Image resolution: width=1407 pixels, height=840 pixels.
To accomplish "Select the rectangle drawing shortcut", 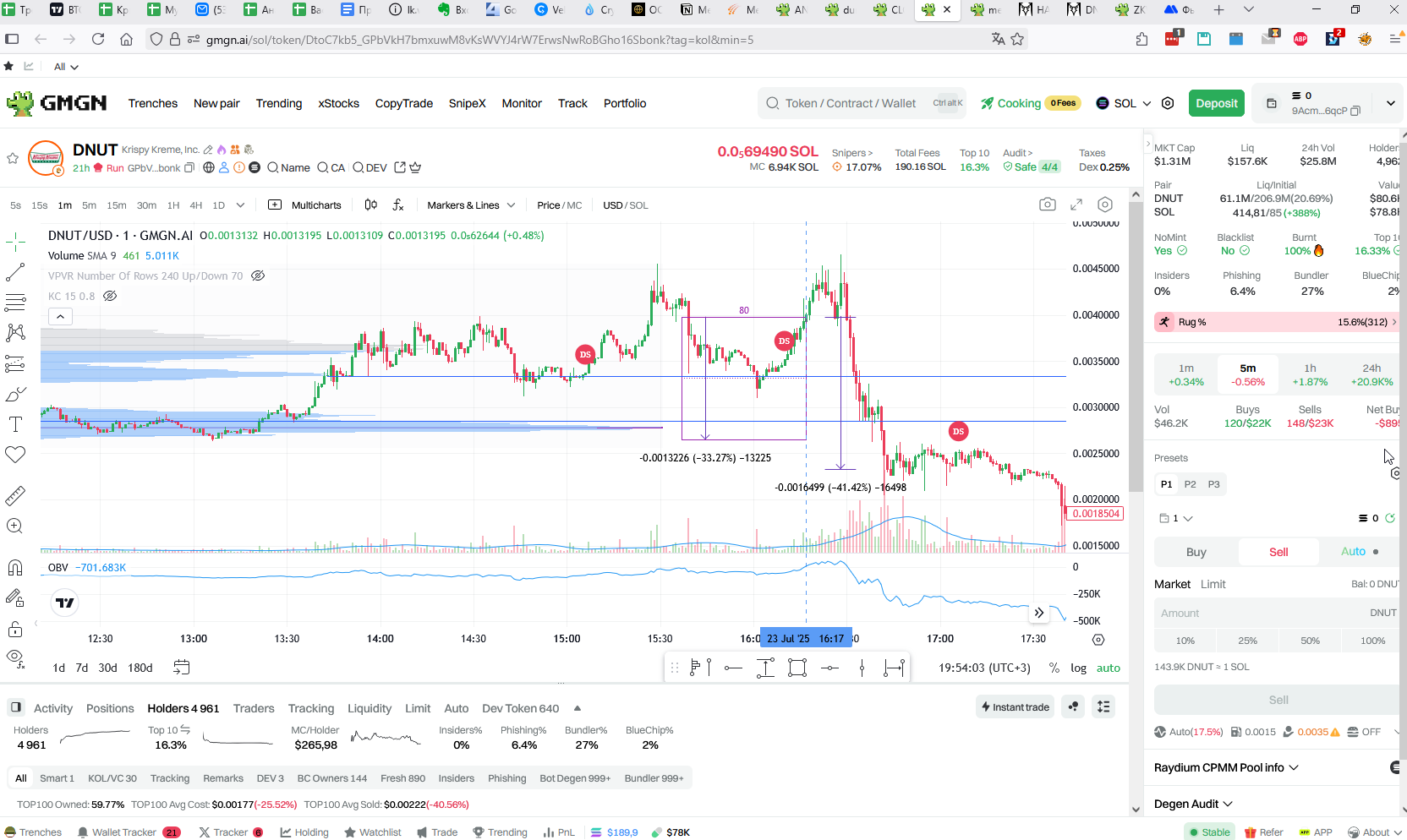I will (x=797, y=668).
